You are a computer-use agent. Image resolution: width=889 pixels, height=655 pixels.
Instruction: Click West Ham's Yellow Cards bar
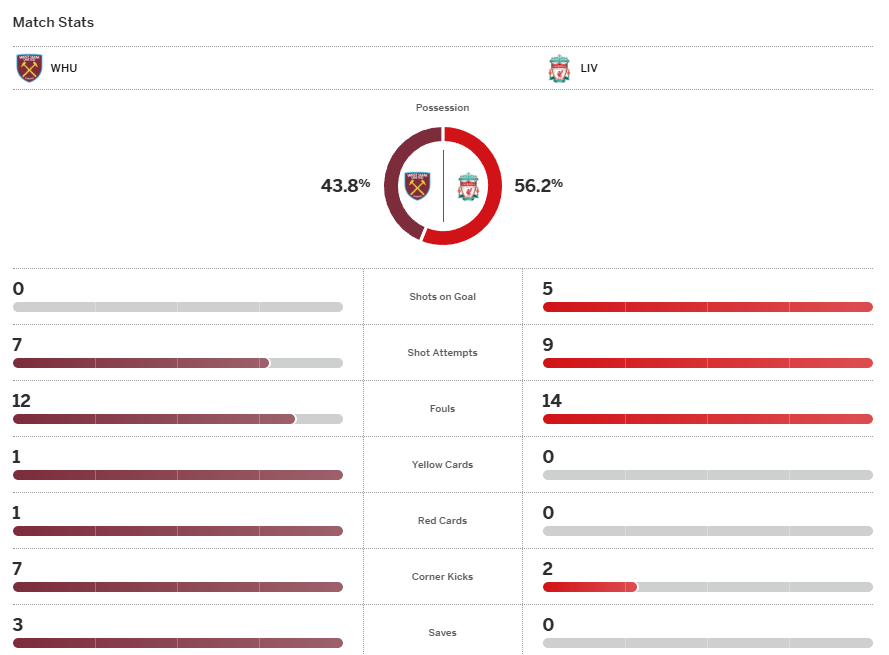coord(177,475)
